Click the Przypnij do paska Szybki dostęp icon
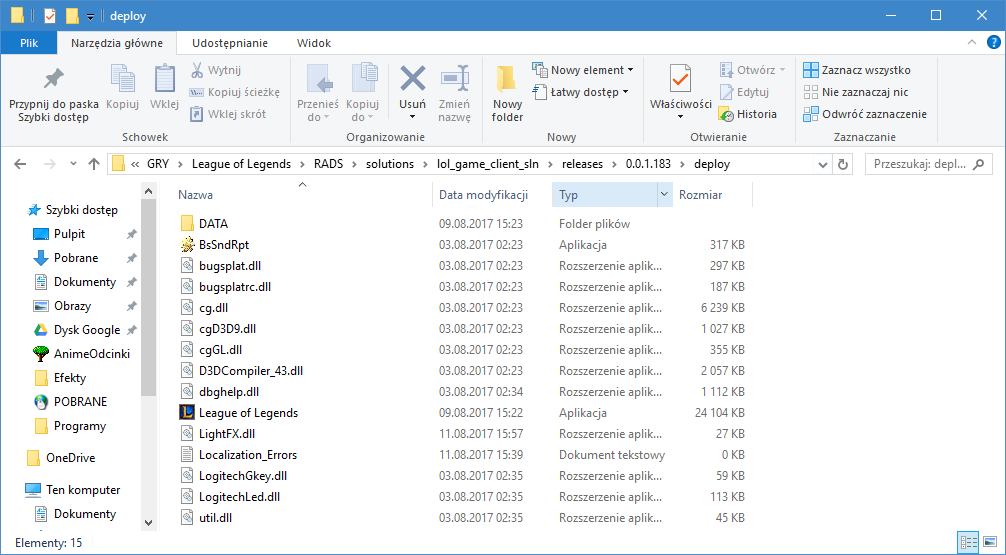Image resolution: width=1006 pixels, height=555 pixels. [x=53, y=79]
